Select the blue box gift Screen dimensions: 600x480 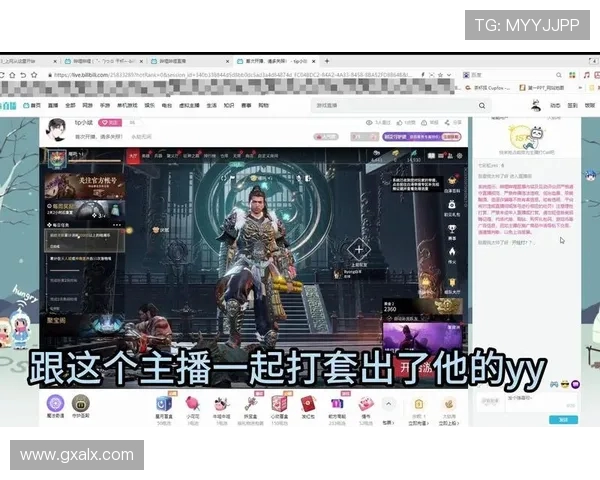[x=164, y=403]
